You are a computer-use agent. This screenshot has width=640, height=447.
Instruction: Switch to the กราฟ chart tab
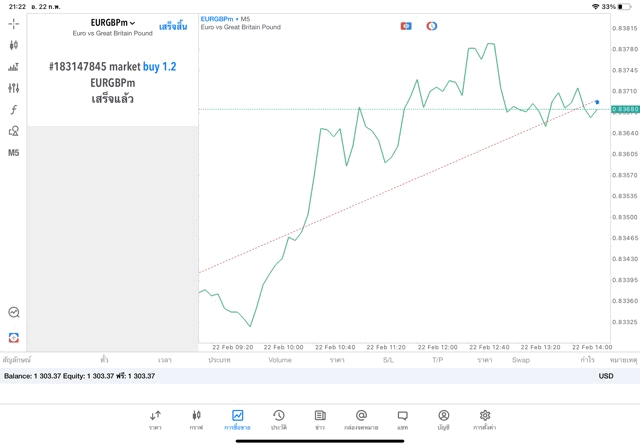point(196,420)
